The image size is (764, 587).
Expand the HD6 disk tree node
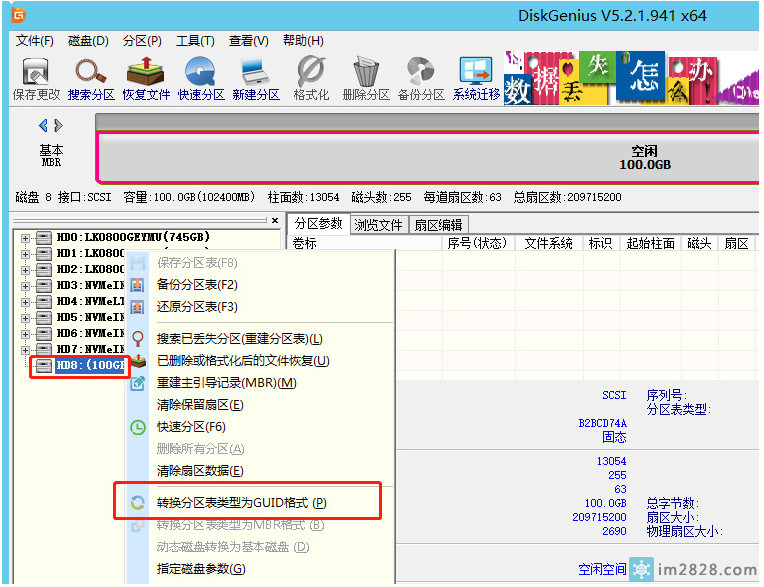25,334
